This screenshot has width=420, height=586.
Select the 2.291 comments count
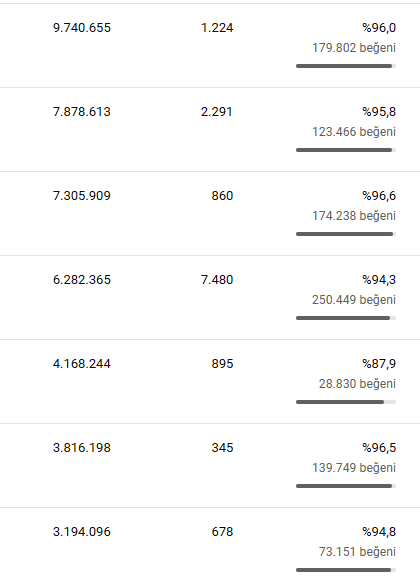pyautogui.click(x=217, y=112)
